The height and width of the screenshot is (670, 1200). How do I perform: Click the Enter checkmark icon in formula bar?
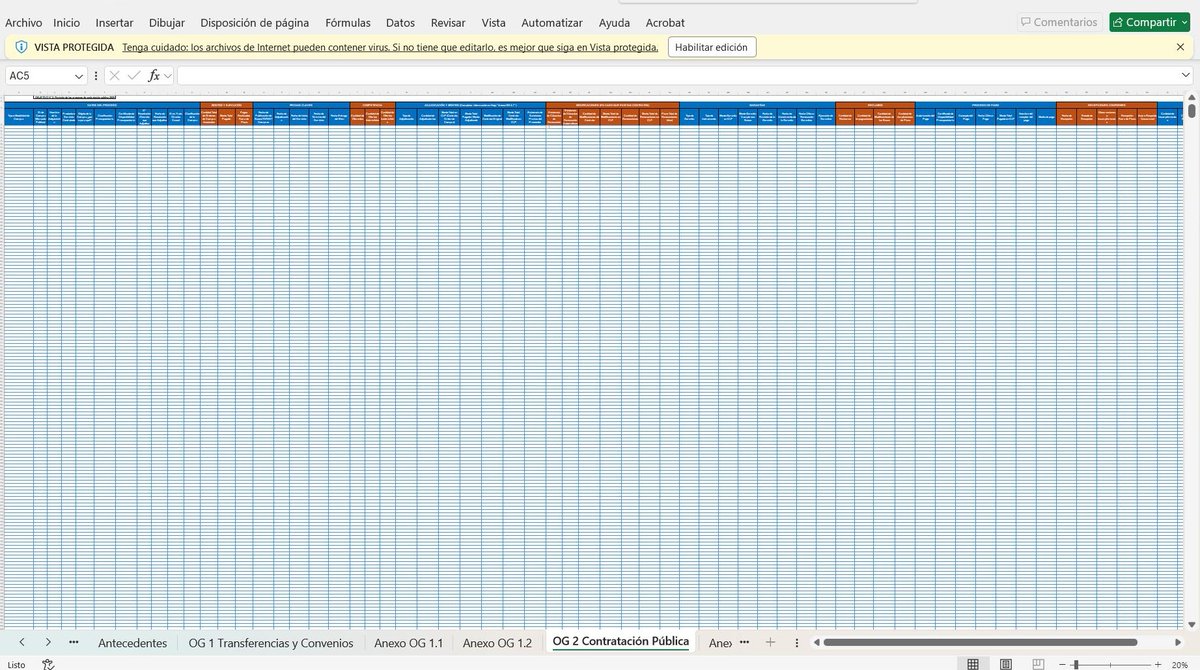click(134, 76)
